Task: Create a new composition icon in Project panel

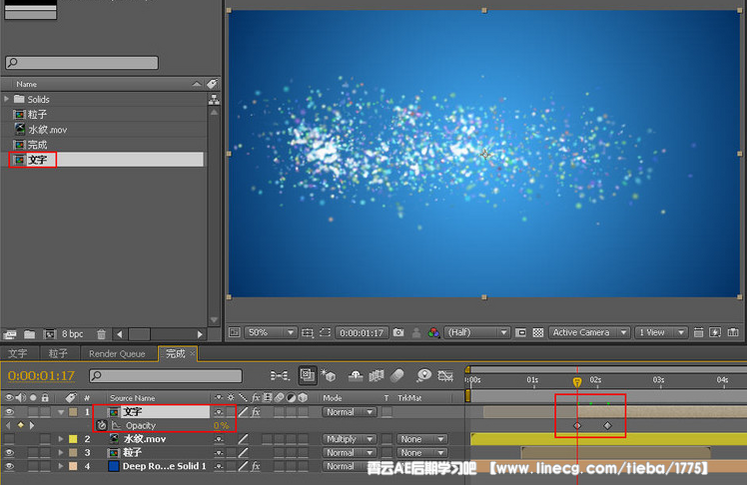Action: [49, 334]
